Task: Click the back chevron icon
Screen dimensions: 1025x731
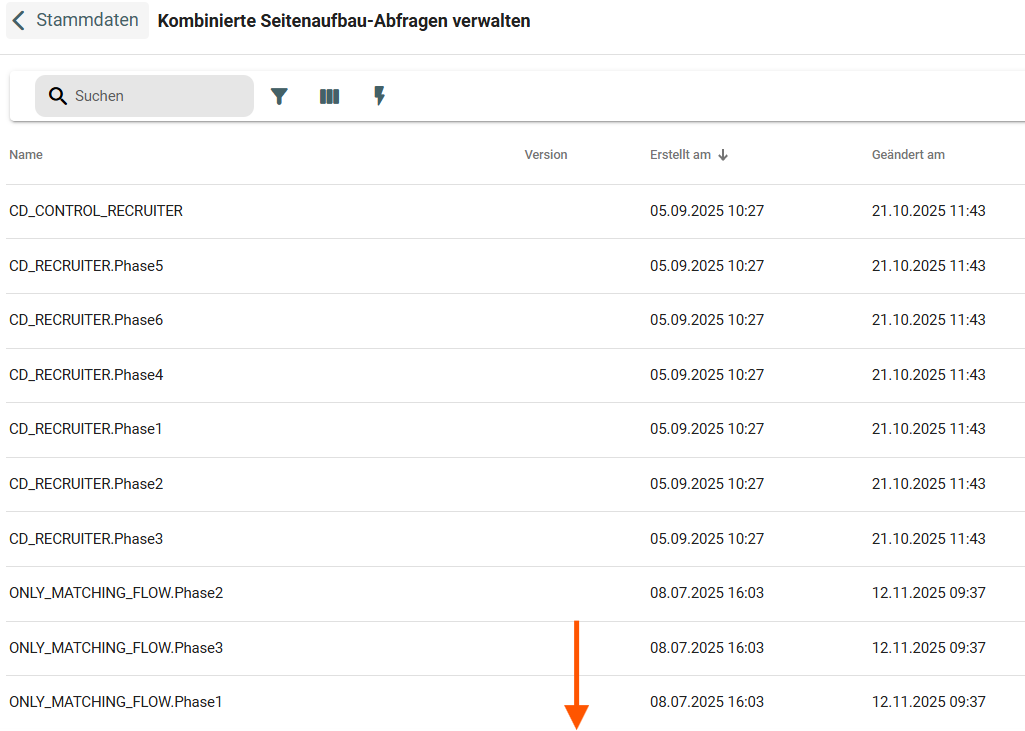Action: [18, 20]
